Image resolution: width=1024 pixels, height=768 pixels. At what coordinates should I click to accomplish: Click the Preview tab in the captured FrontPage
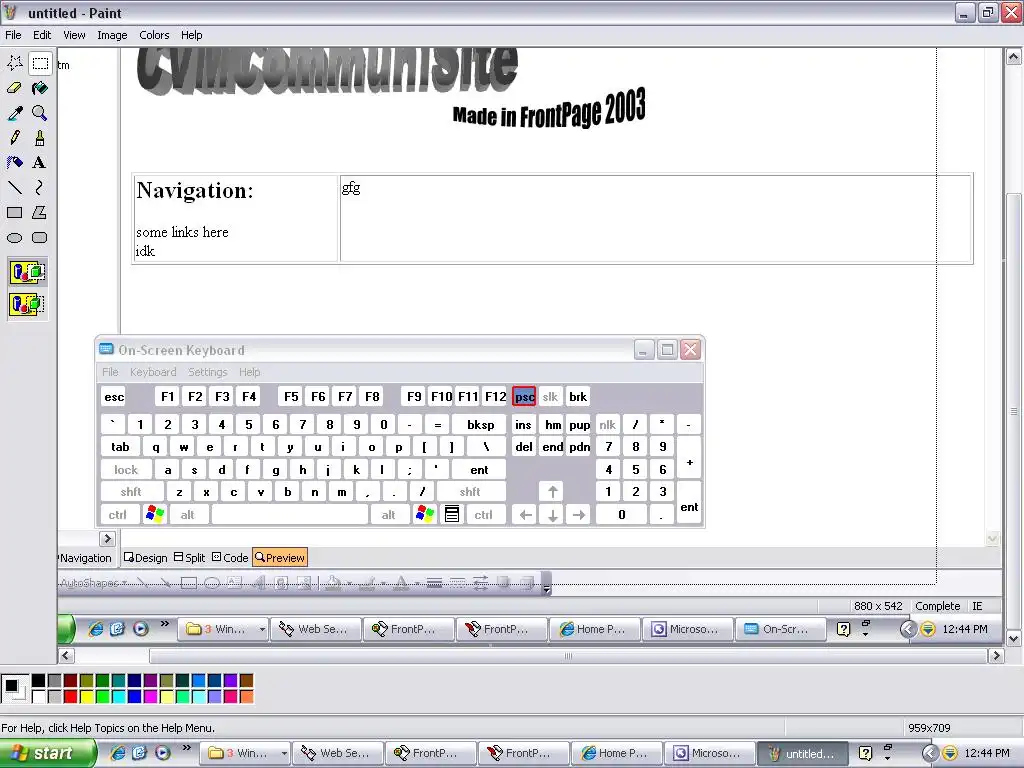pos(280,558)
